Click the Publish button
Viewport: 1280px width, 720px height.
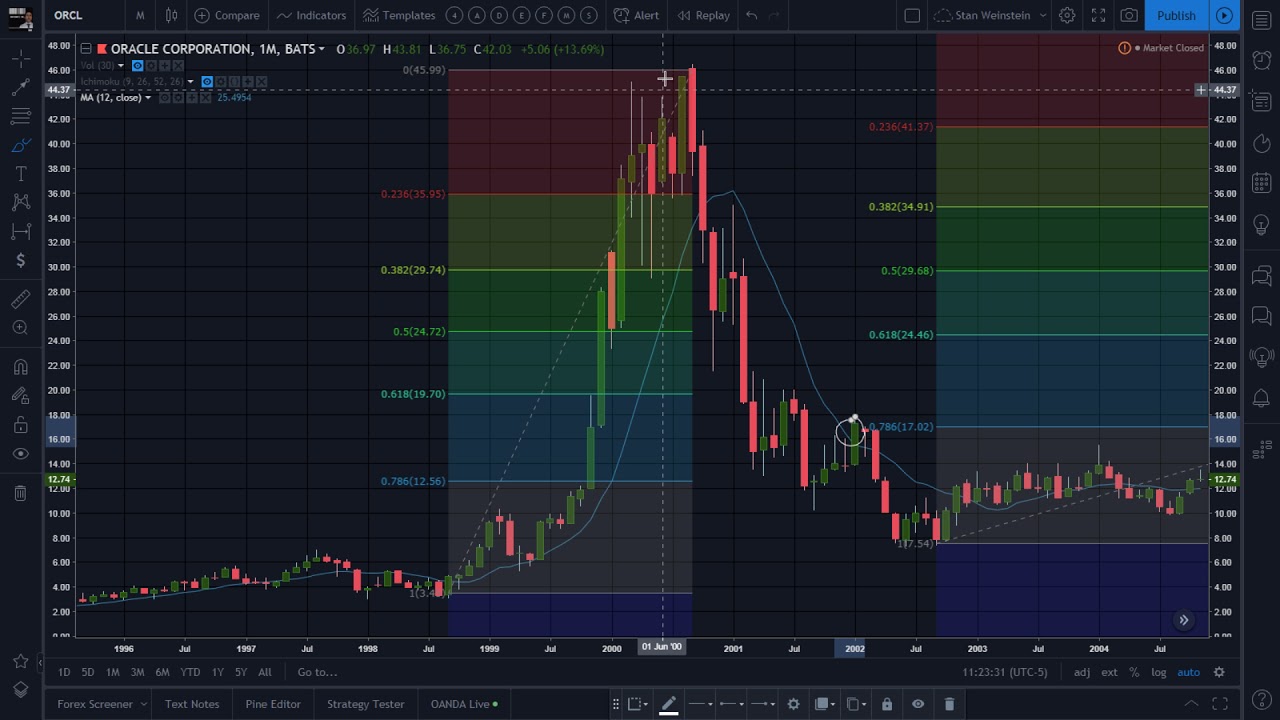[1176, 15]
